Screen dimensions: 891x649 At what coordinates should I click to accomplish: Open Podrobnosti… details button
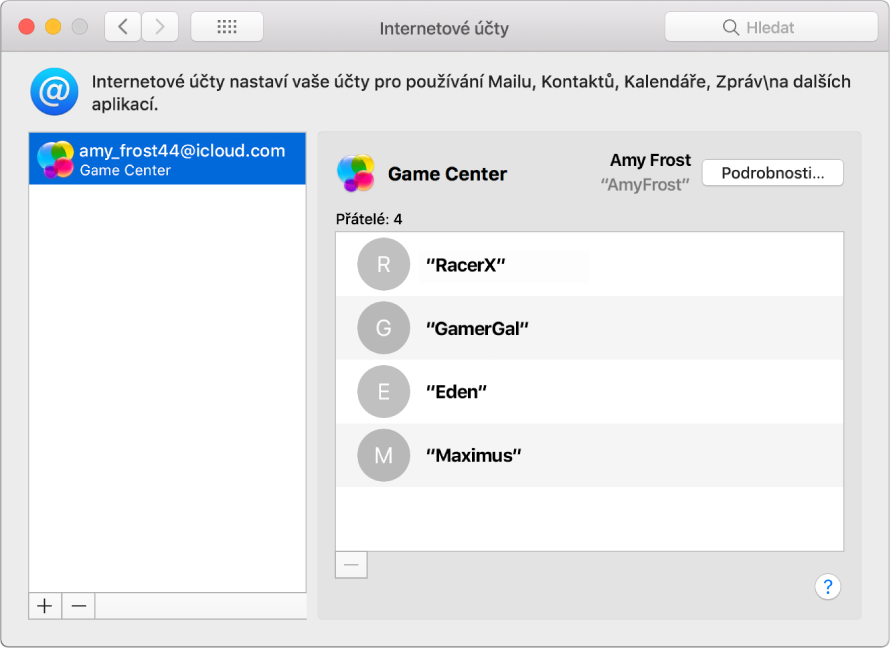click(x=773, y=173)
